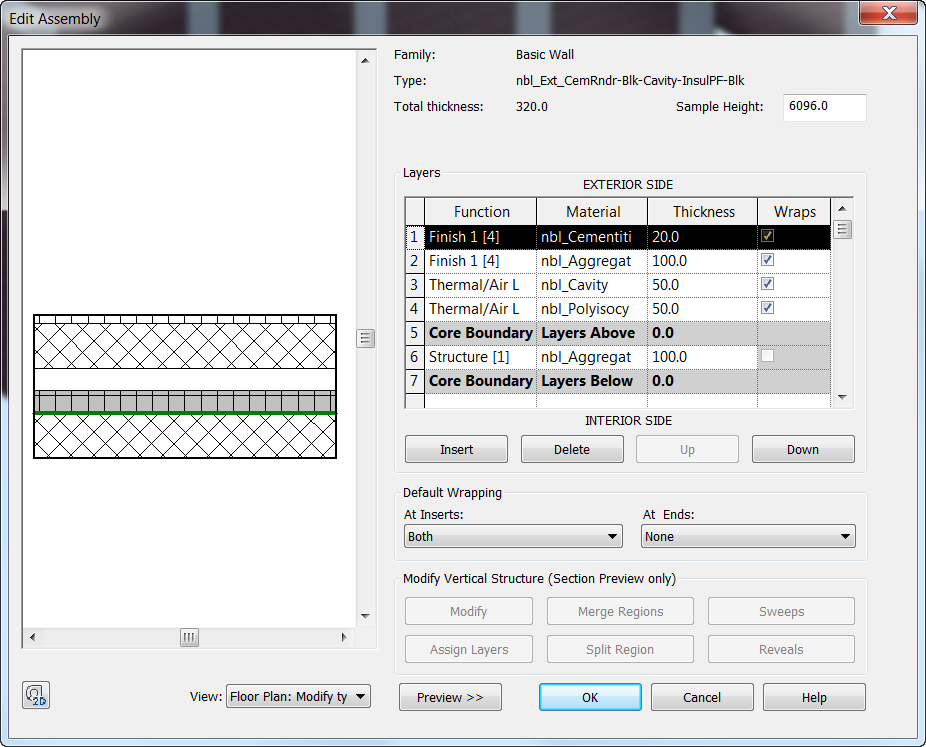Move layer with the Down button
The height and width of the screenshot is (747, 926).
(803, 449)
